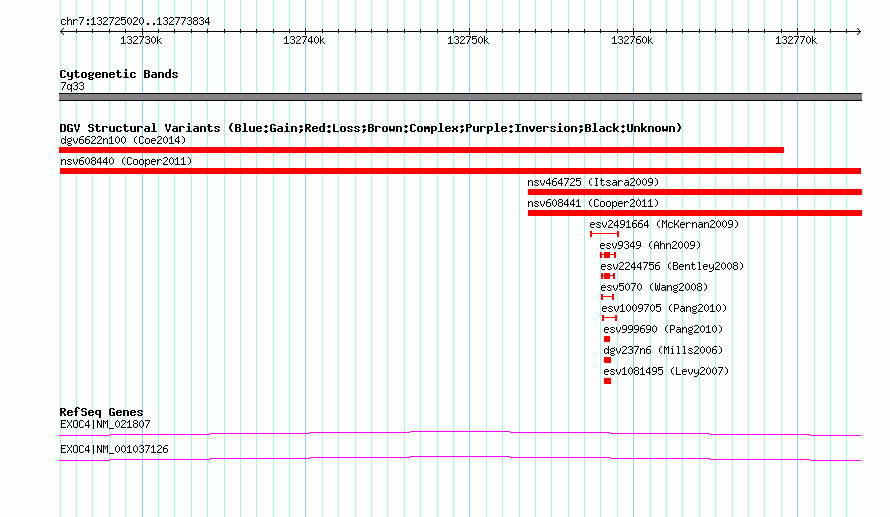Open the esv2491664 (McKernan2009) label
This screenshot has width=890, height=517.
664,224
